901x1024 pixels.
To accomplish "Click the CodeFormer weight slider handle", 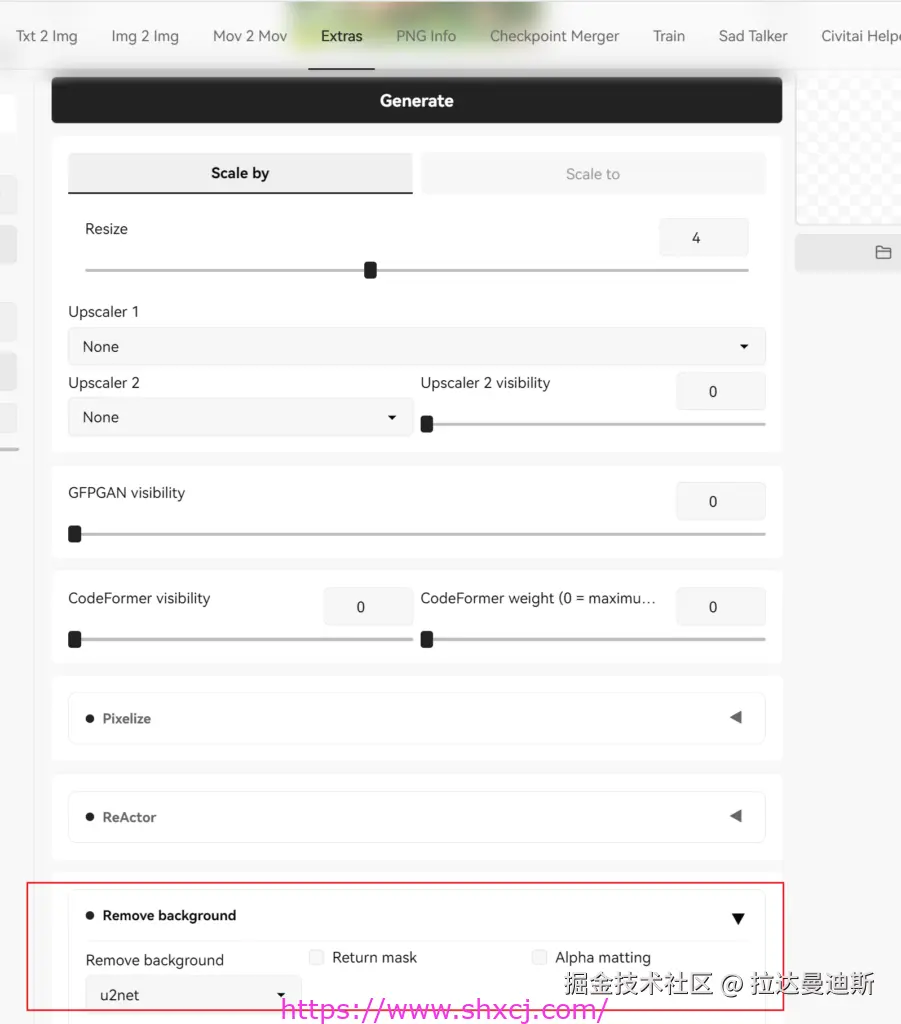I will point(427,639).
